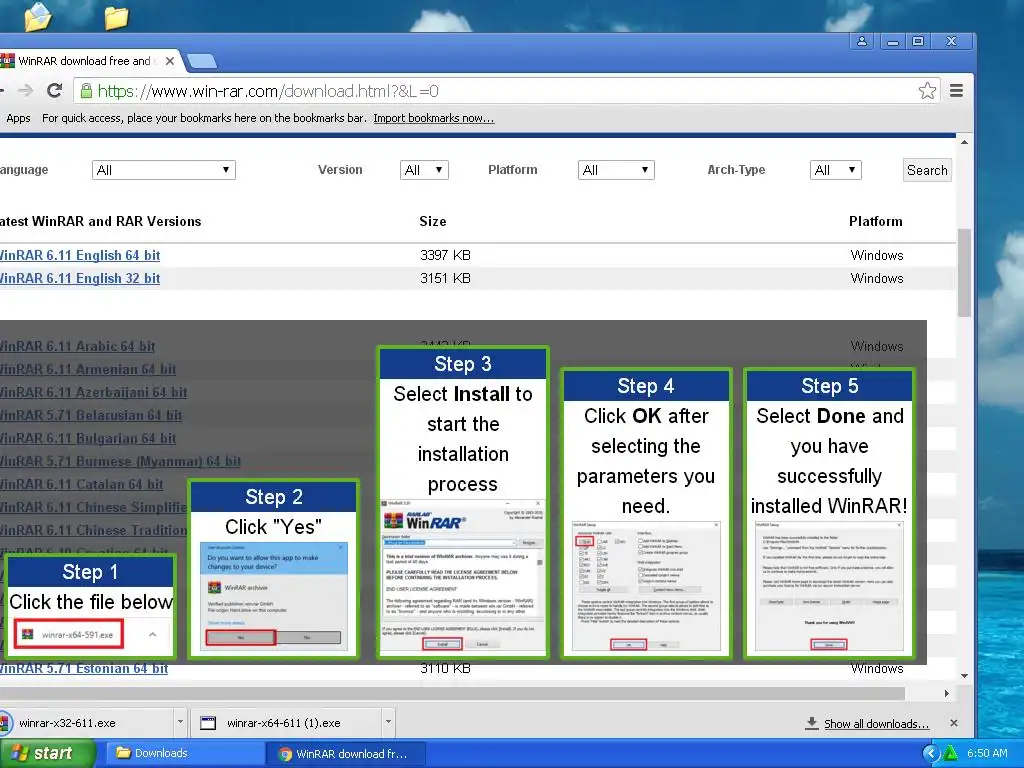Click the Size column header
Image resolution: width=1024 pixels, height=768 pixels.
tap(432, 221)
